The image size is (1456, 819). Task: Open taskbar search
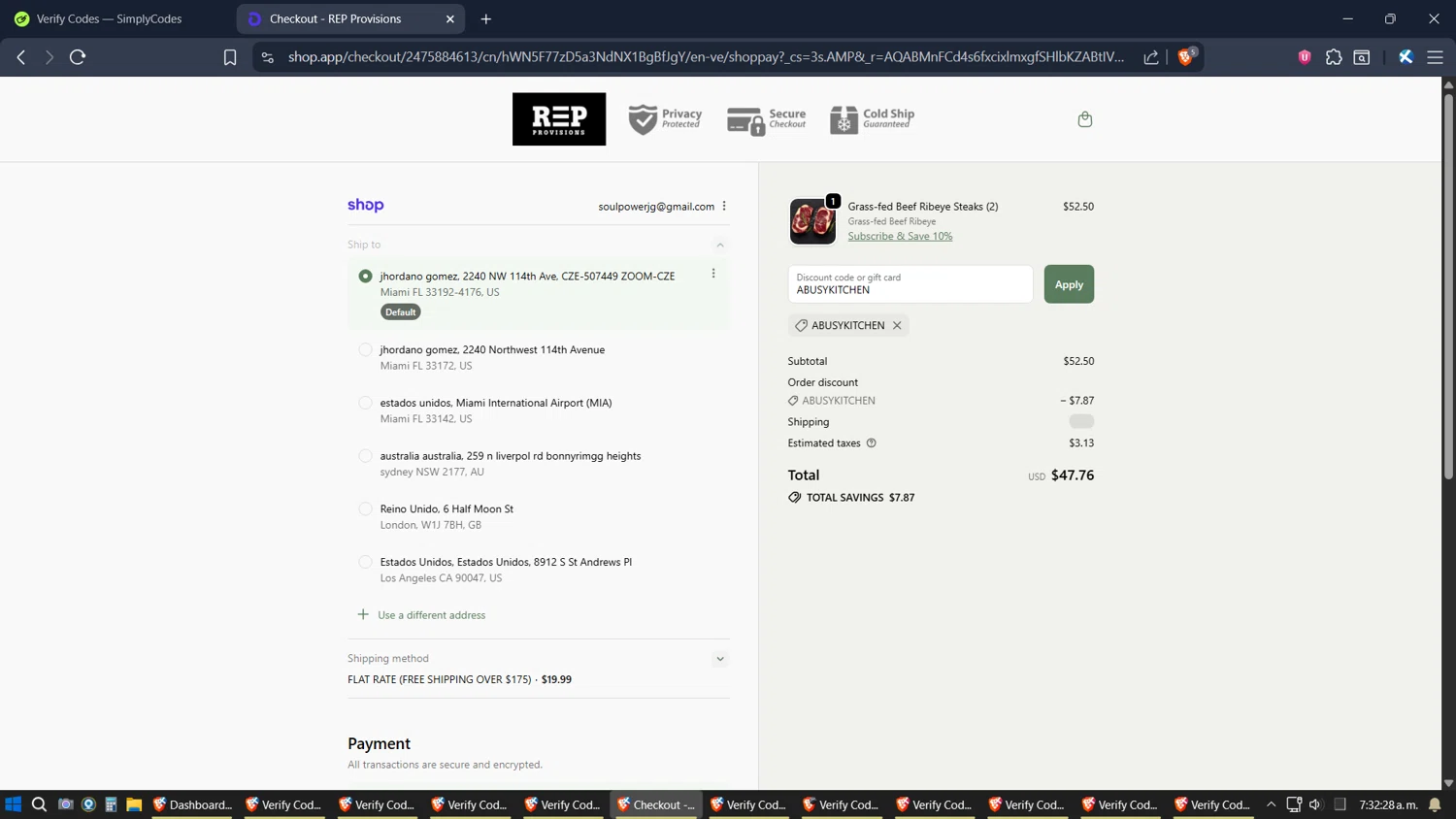tap(39, 804)
